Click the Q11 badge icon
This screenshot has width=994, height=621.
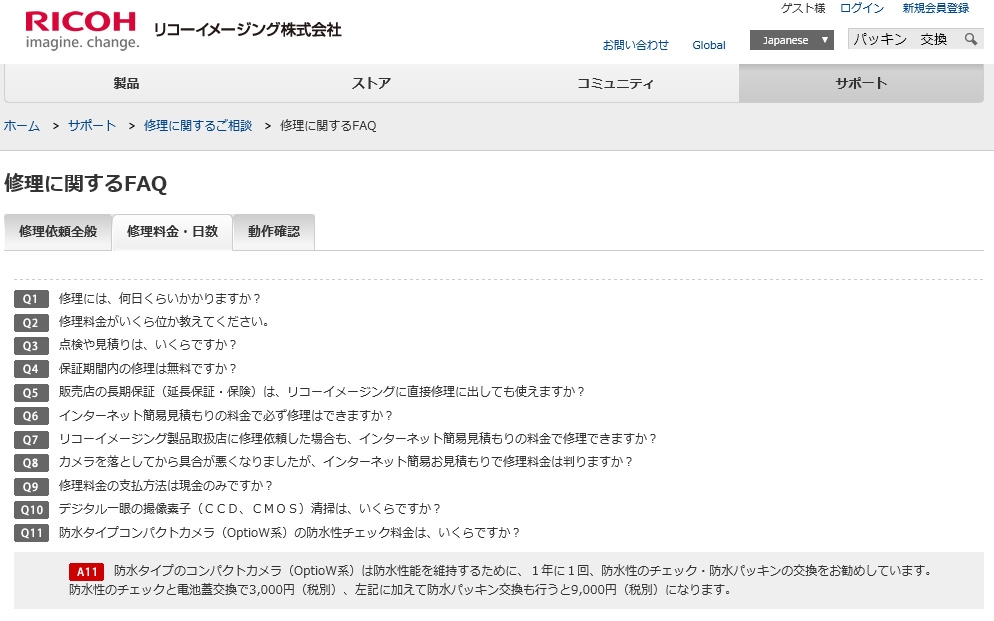click(31, 534)
